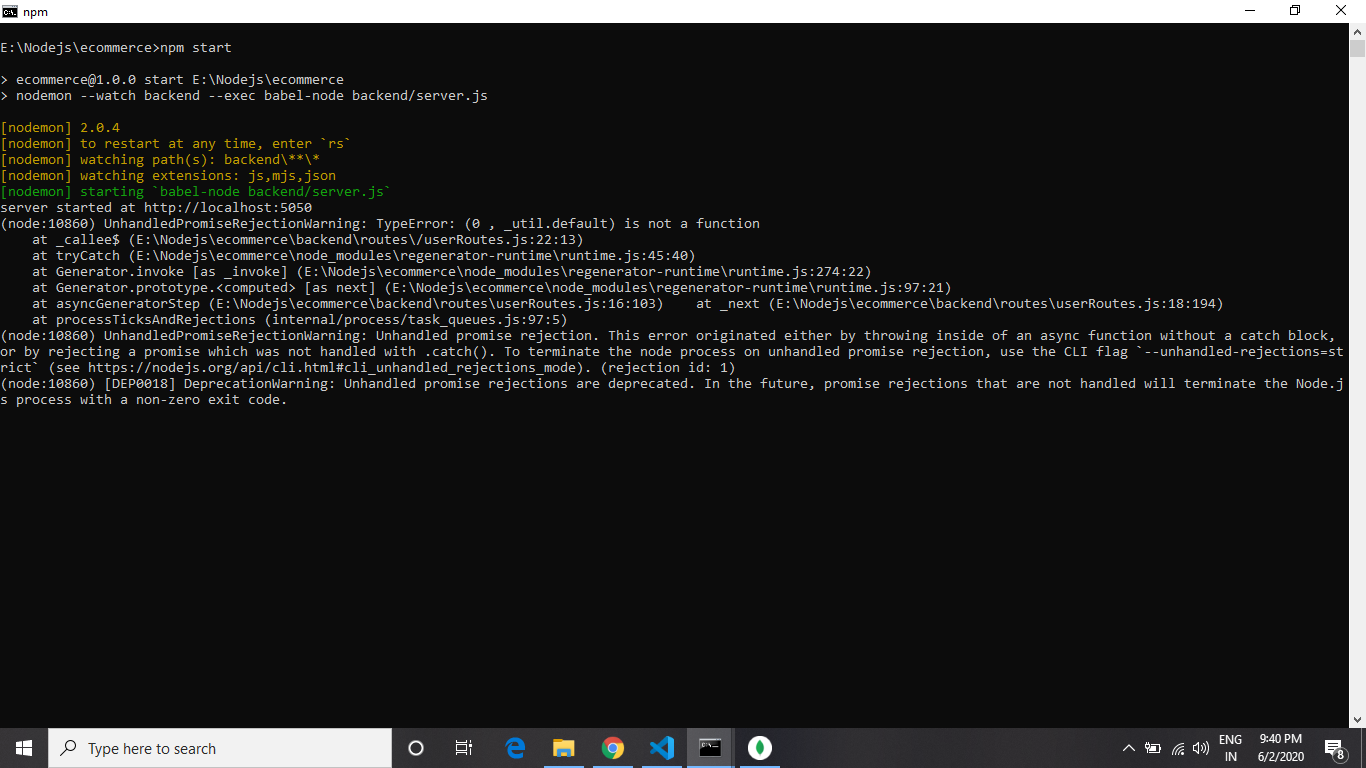Open the ENG IN language selector

point(1230,748)
